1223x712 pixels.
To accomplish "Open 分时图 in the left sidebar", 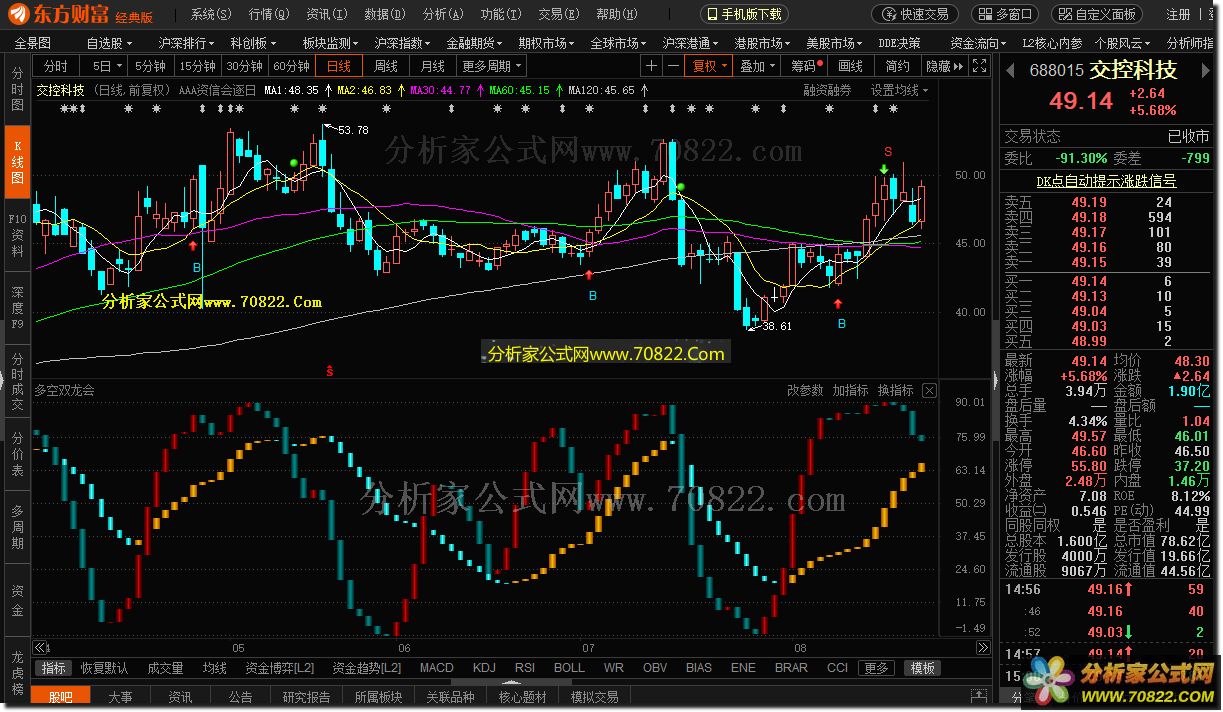I will pos(17,90).
